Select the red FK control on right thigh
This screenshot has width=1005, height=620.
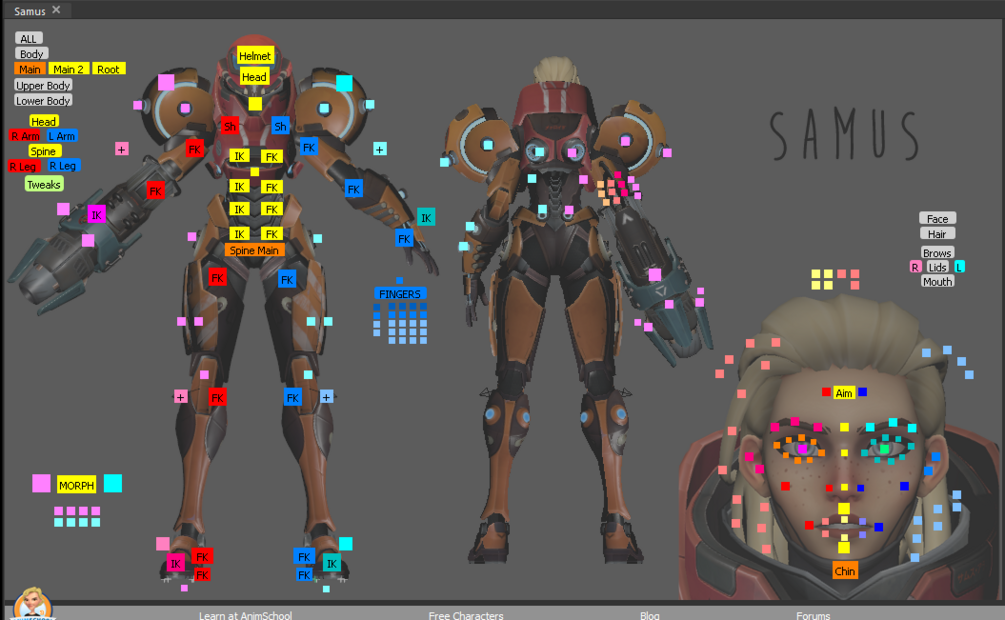(217, 278)
